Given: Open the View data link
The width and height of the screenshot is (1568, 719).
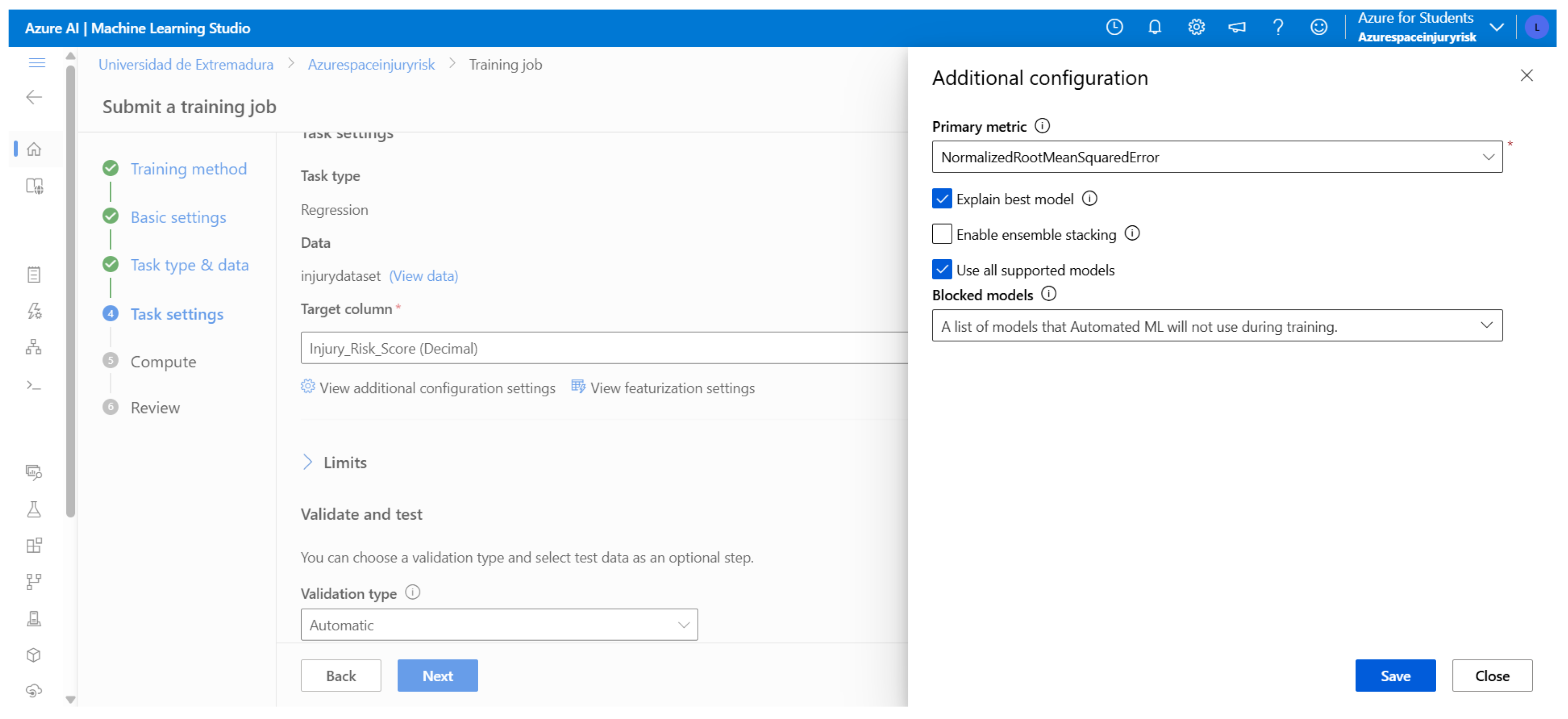Looking at the screenshot, I should point(424,276).
